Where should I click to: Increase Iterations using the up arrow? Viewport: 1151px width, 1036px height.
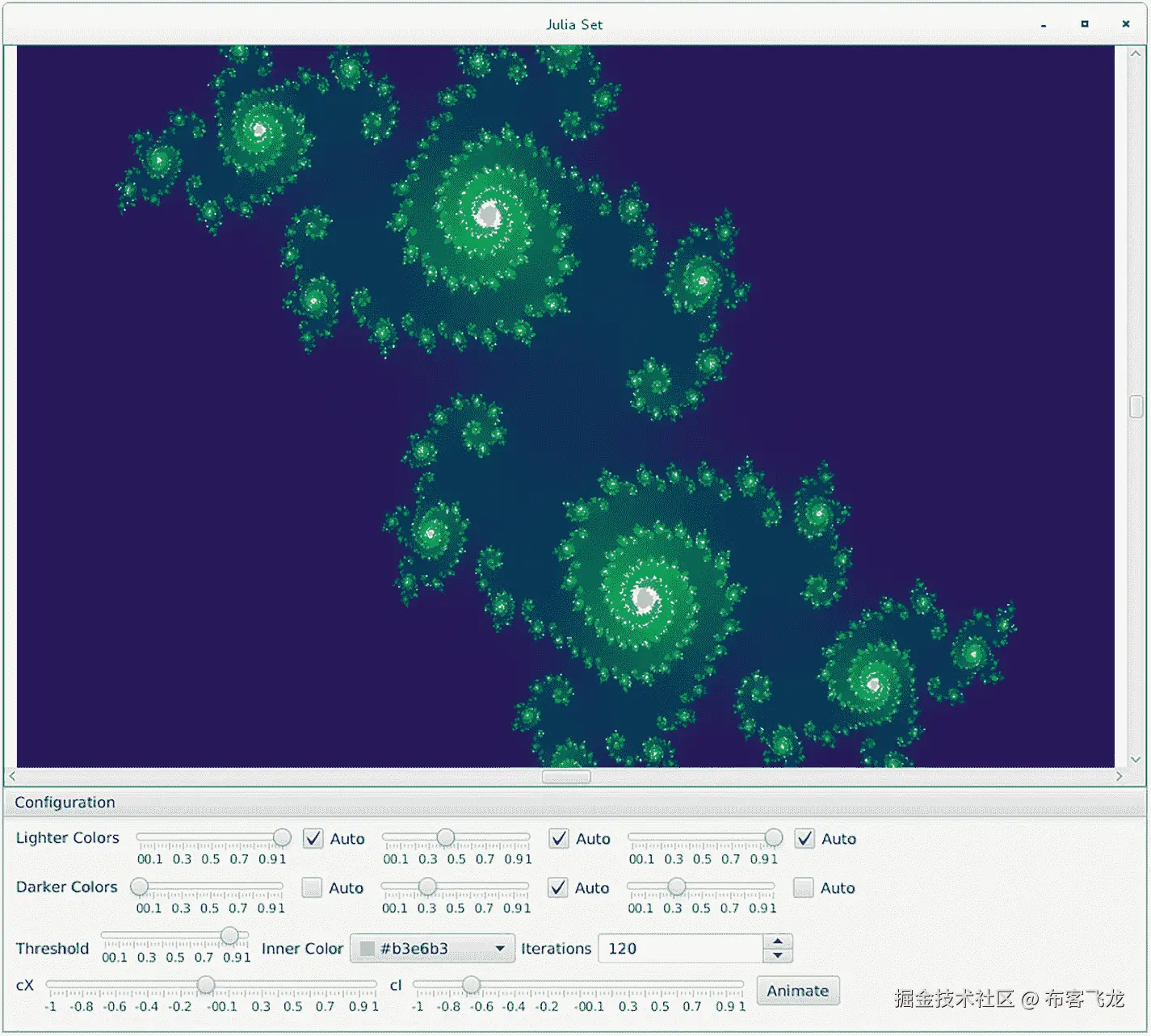777,941
